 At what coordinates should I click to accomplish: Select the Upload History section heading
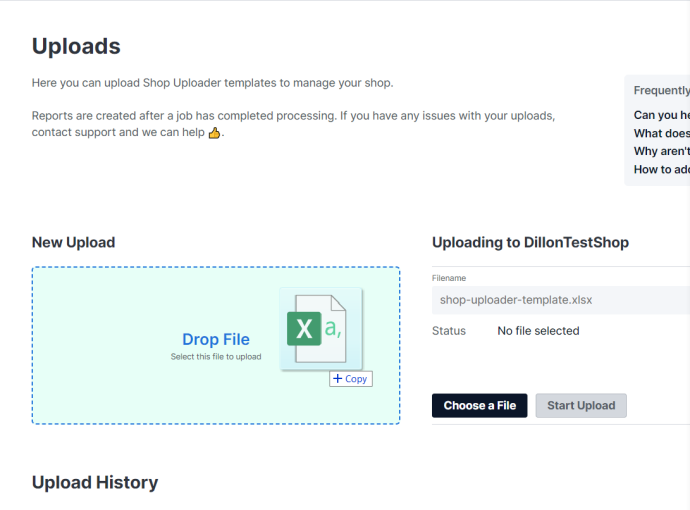tap(95, 483)
